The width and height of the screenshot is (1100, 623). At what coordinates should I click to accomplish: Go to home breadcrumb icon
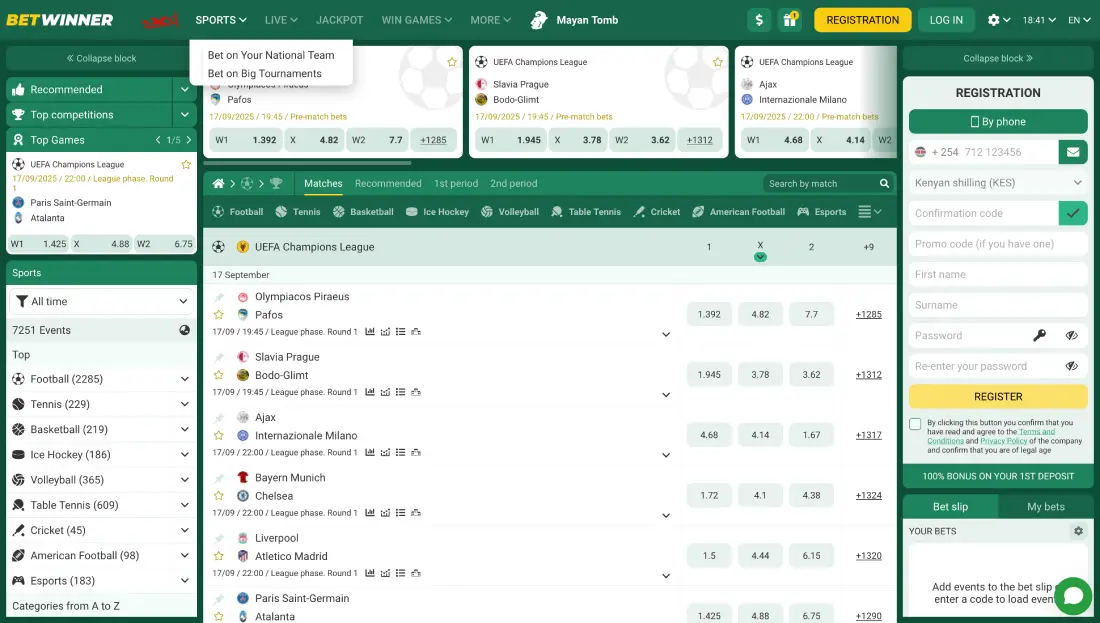pyautogui.click(x=218, y=183)
